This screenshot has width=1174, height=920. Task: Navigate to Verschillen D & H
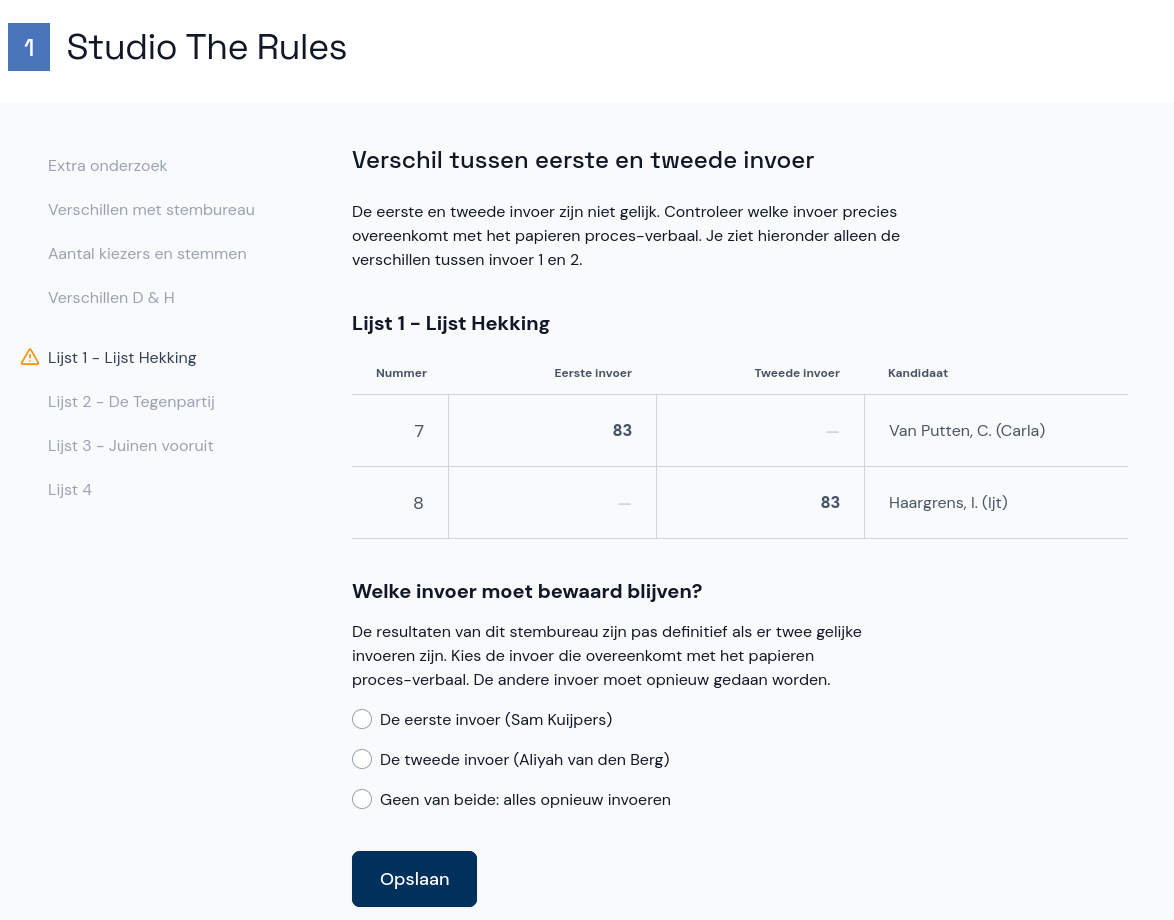tap(111, 298)
